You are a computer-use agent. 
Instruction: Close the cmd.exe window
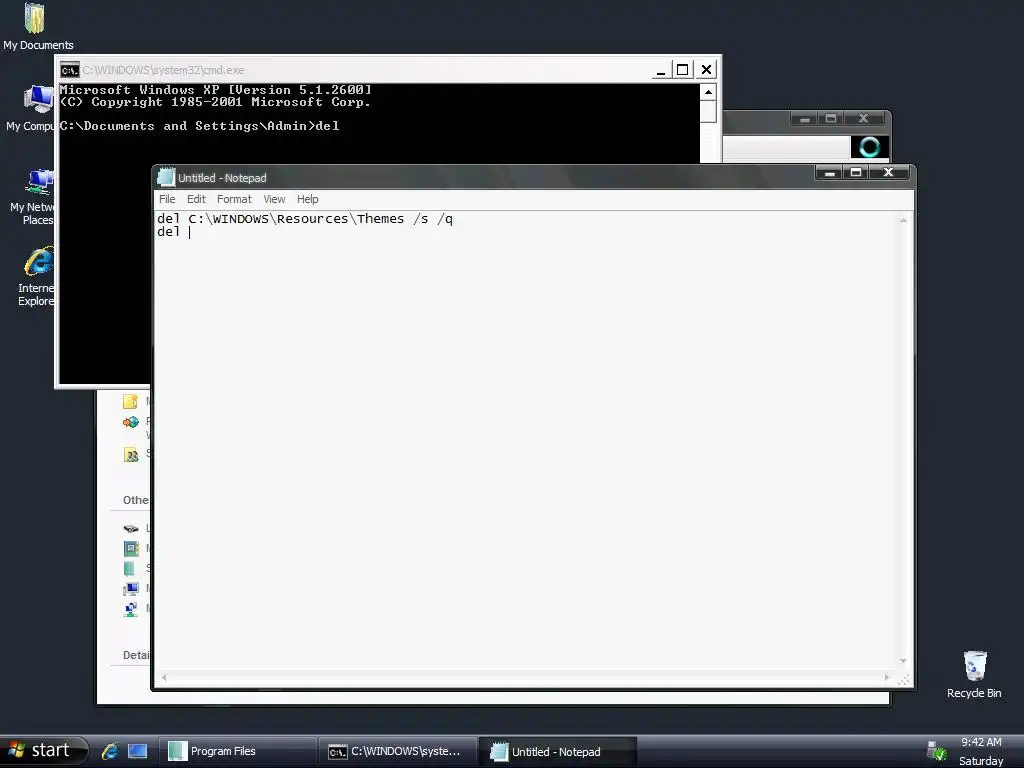click(706, 70)
